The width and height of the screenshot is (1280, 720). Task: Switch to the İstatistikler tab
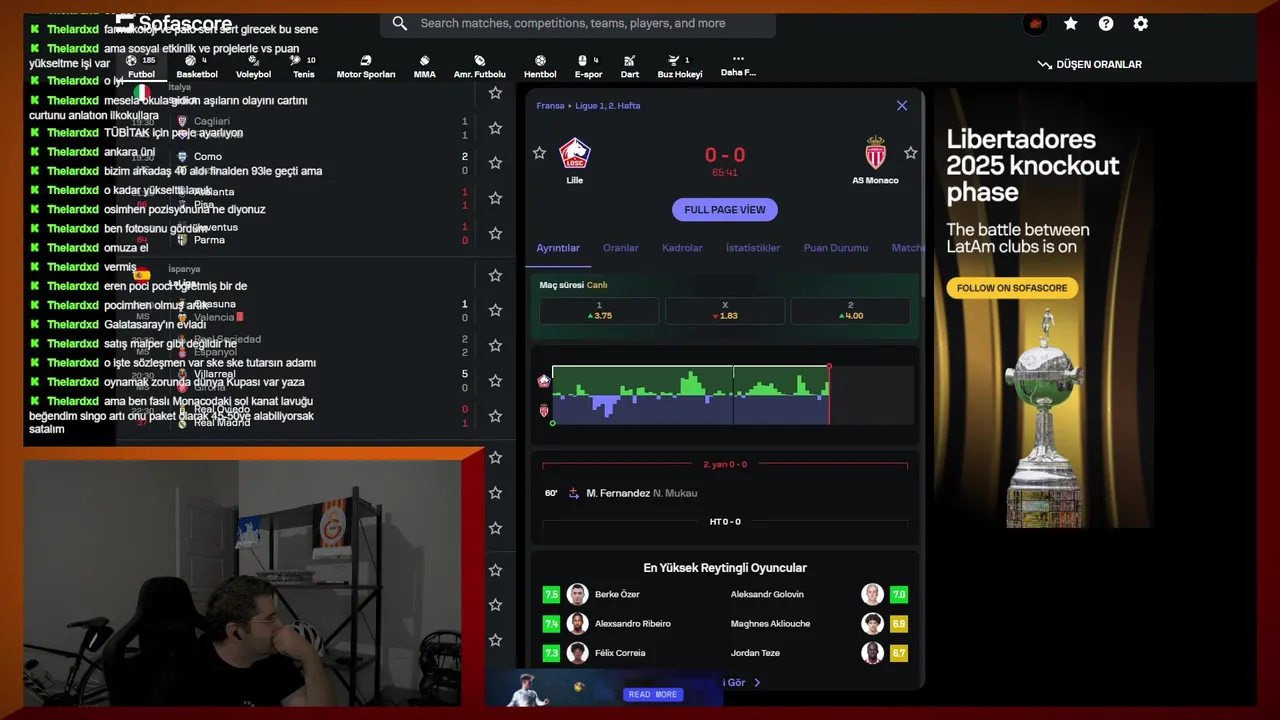click(x=753, y=248)
